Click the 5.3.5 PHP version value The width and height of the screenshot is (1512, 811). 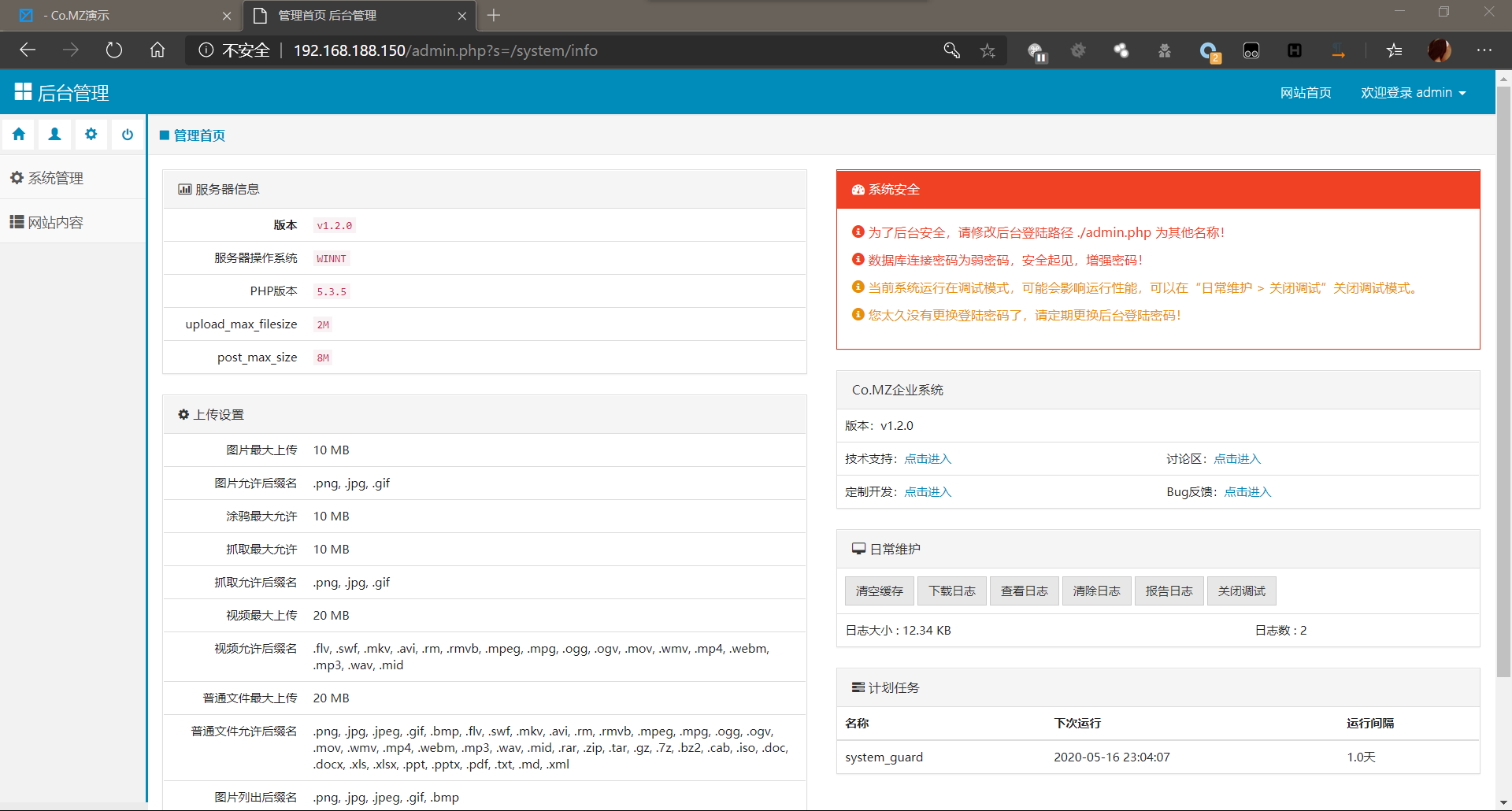[332, 292]
